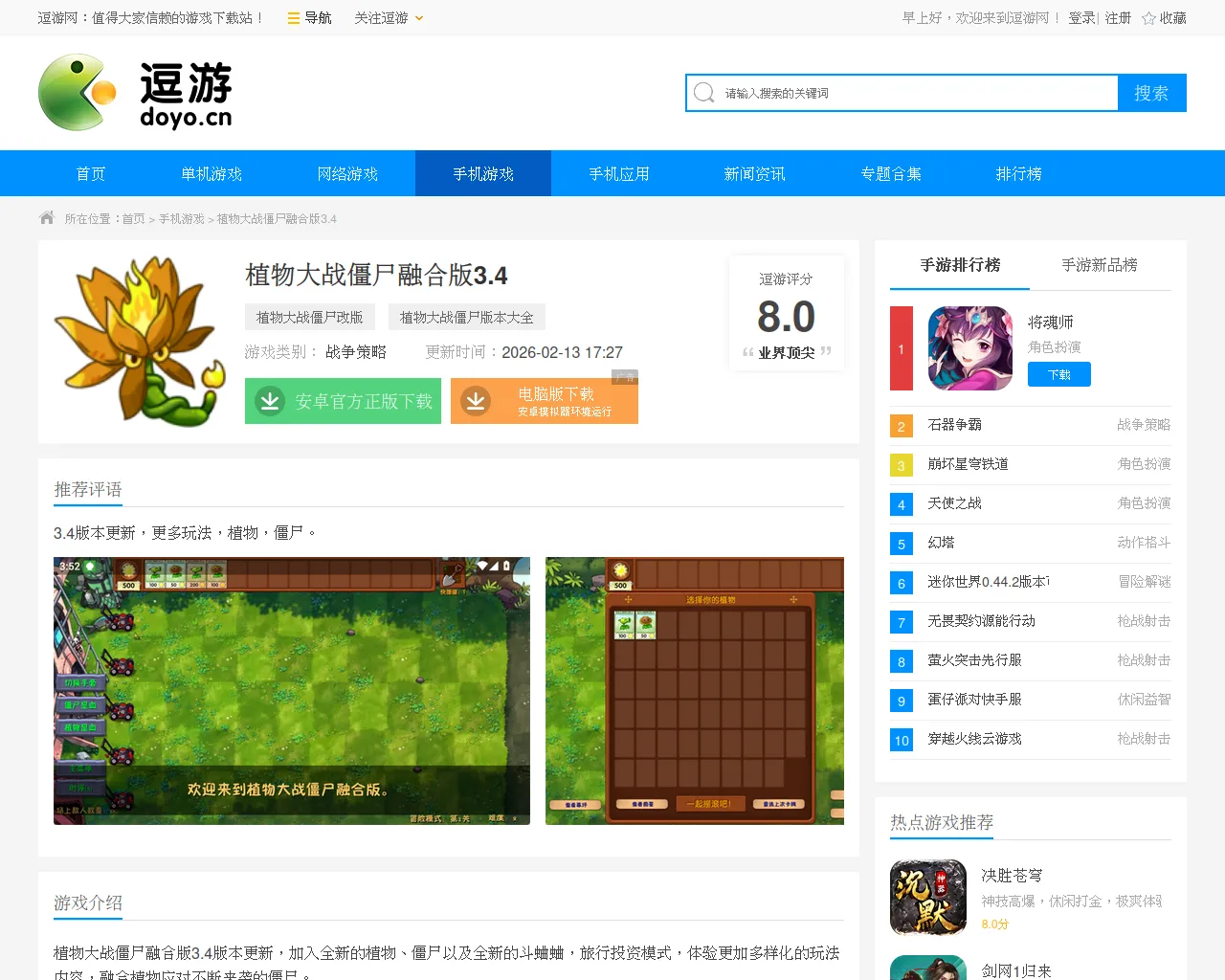Open the ranked game 石器争霸
The image size is (1225, 980).
(x=953, y=424)
